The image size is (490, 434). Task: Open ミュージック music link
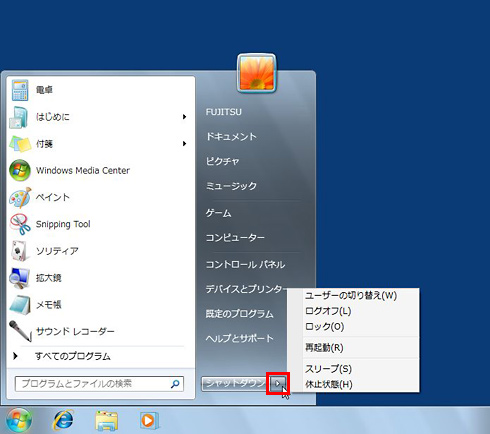coord(231,186)
